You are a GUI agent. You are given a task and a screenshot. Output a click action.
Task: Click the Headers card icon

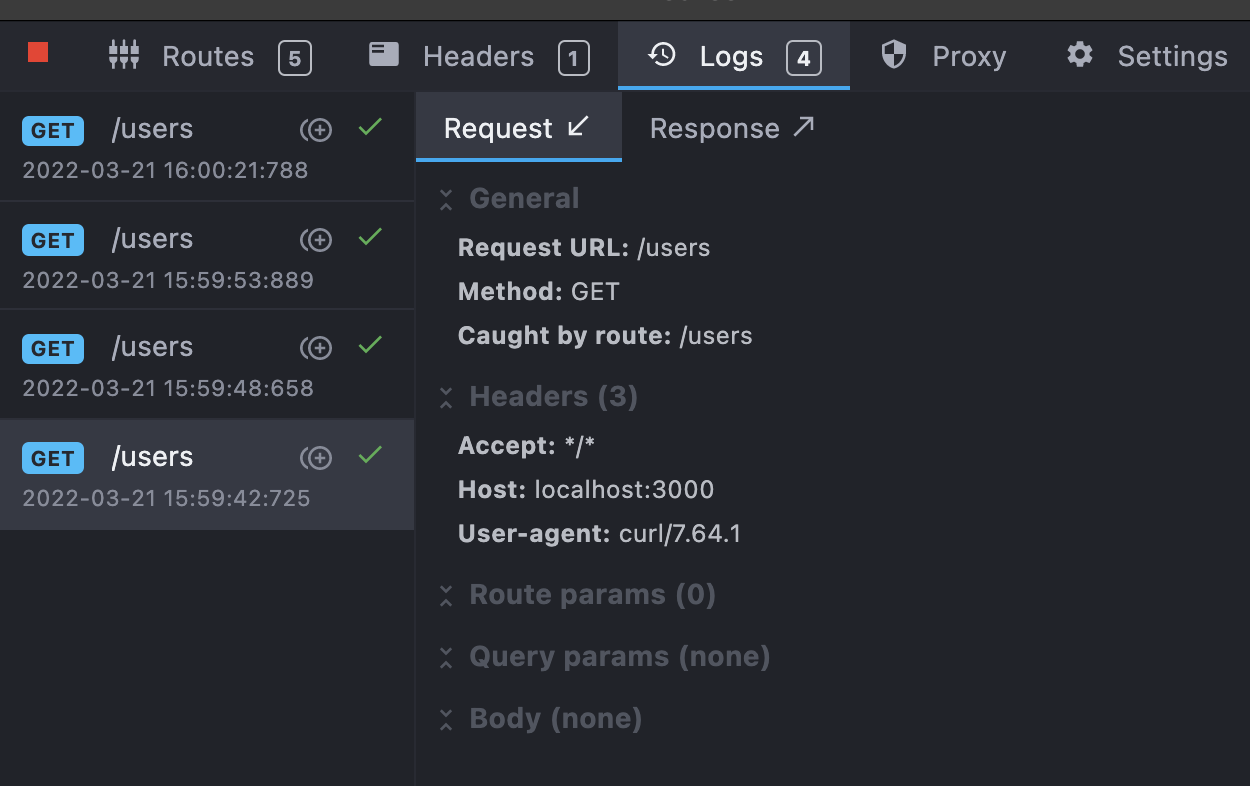pyautogui.click(x=384, y=54)
